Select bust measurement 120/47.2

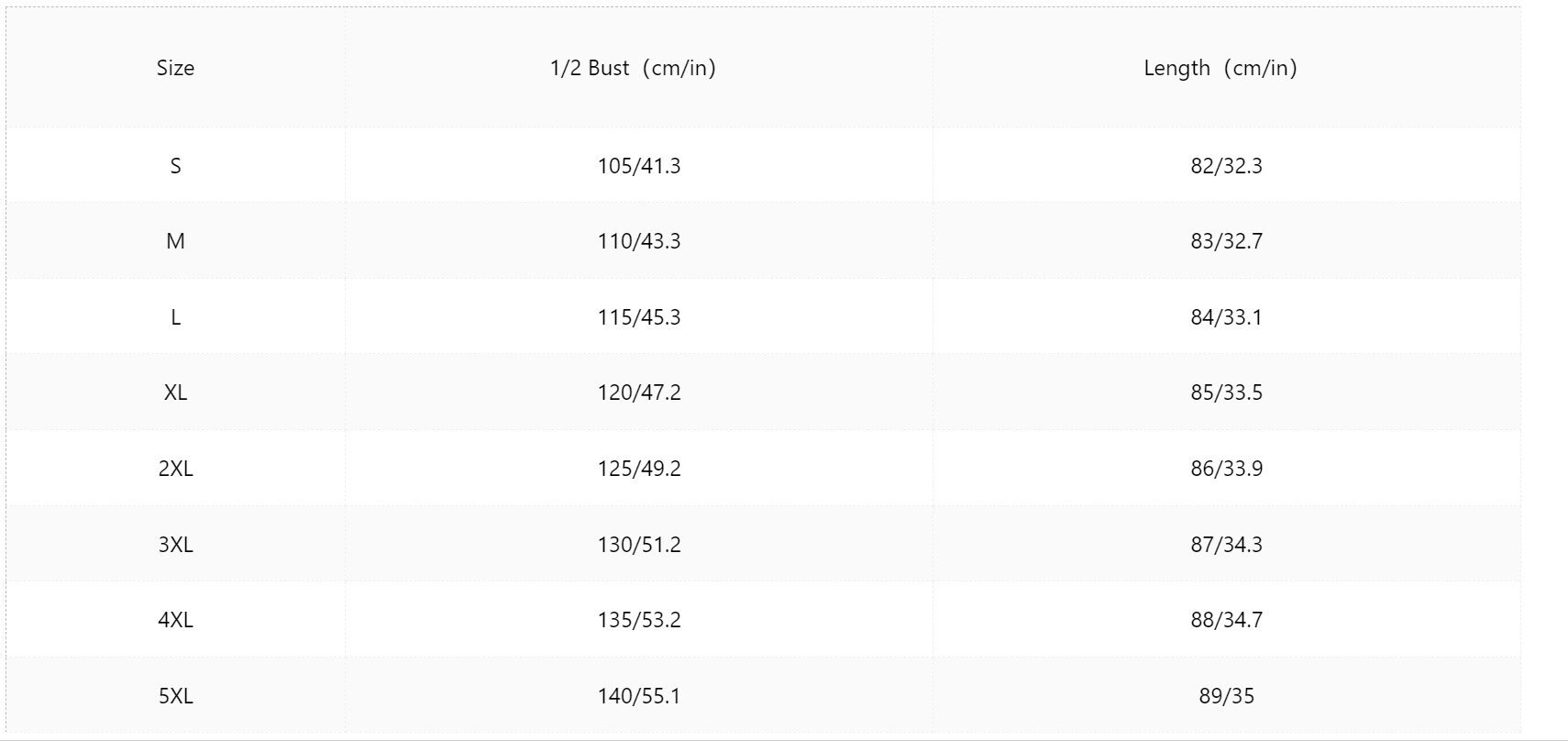(x=639, y=393)
